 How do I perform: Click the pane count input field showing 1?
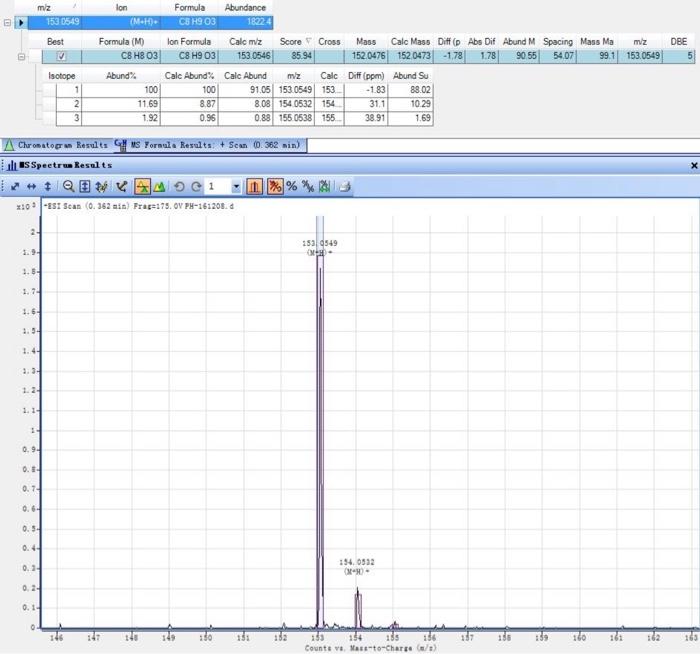point(218,187)
